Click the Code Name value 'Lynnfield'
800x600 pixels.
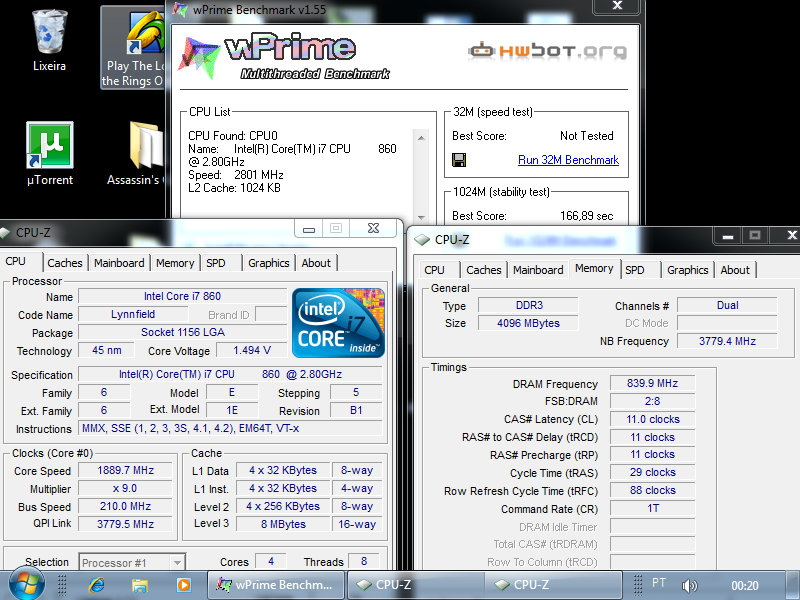coord(133,314)
